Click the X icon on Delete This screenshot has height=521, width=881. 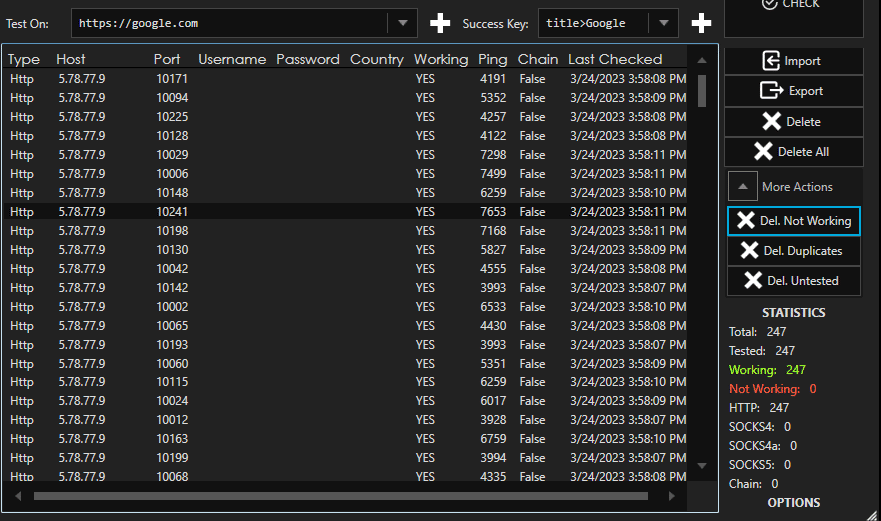[x=771, y=121]
